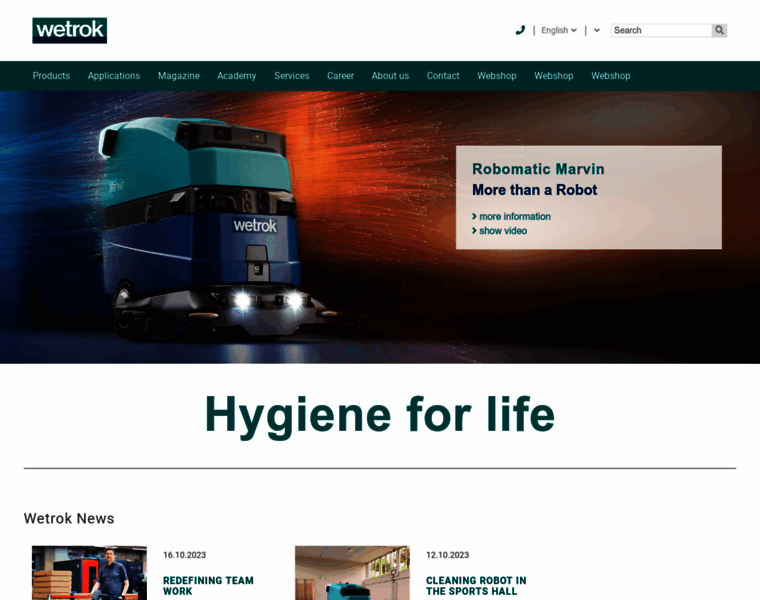
Task: Open the Career page
Action: point(340,76)
